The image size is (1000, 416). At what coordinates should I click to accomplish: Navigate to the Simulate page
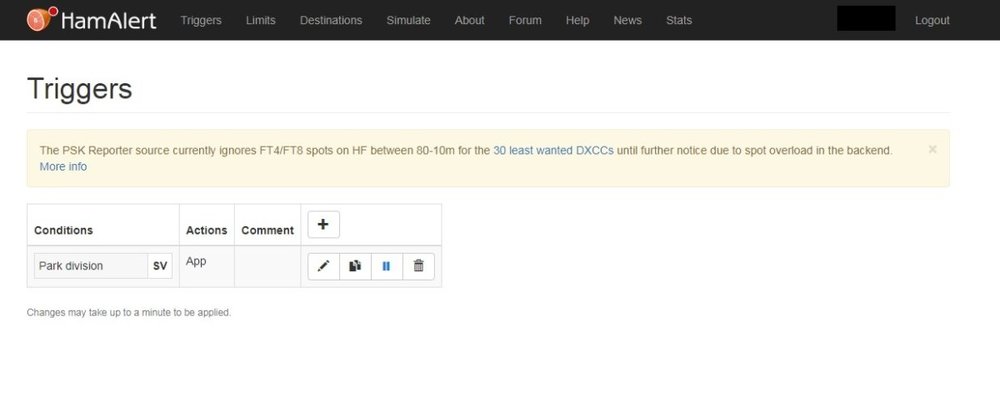tap(408, 20)
